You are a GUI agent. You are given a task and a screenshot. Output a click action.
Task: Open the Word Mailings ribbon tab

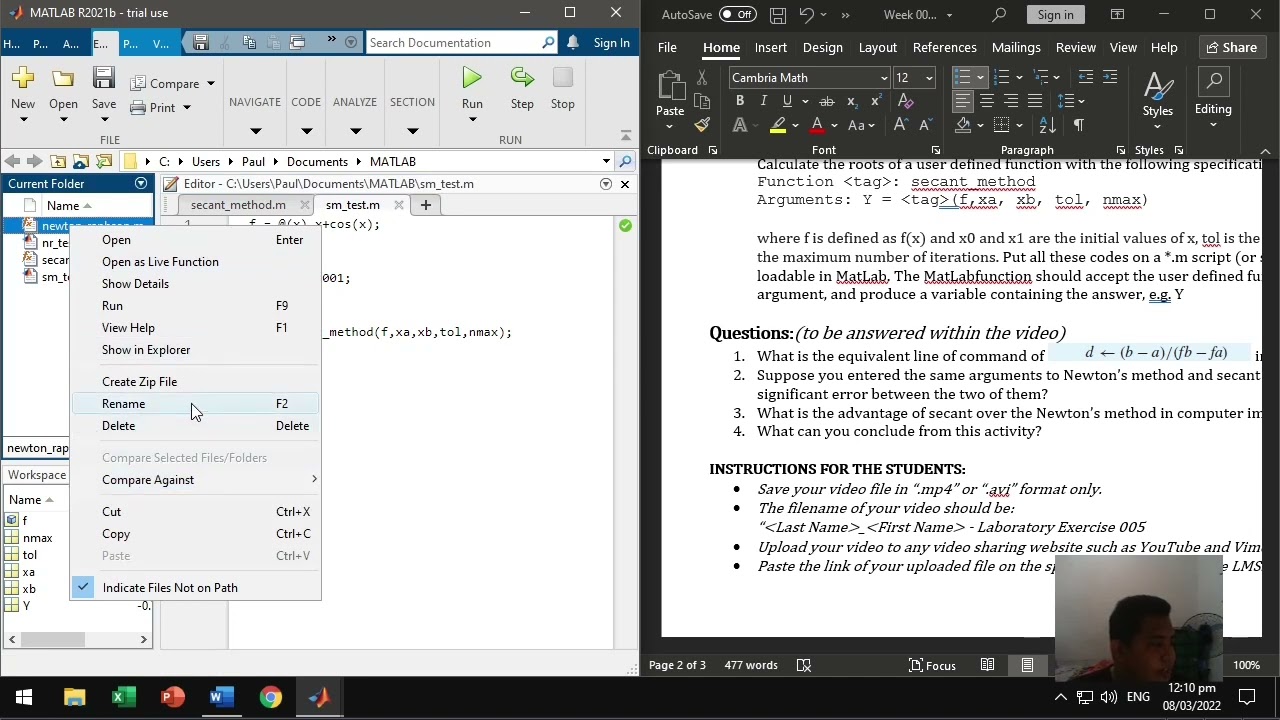[1016, 47]
